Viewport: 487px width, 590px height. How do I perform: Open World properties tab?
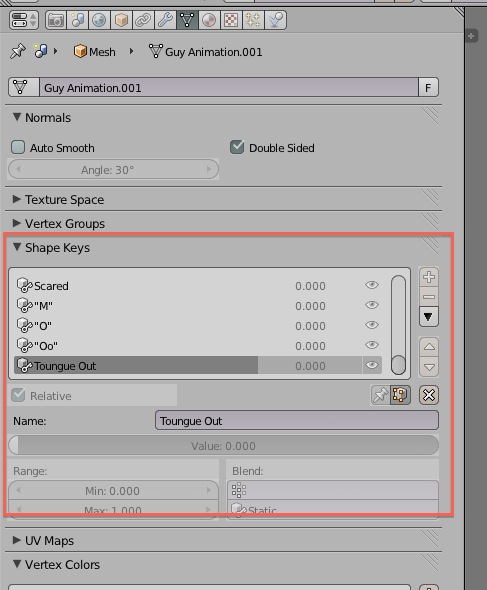[99, 20]
